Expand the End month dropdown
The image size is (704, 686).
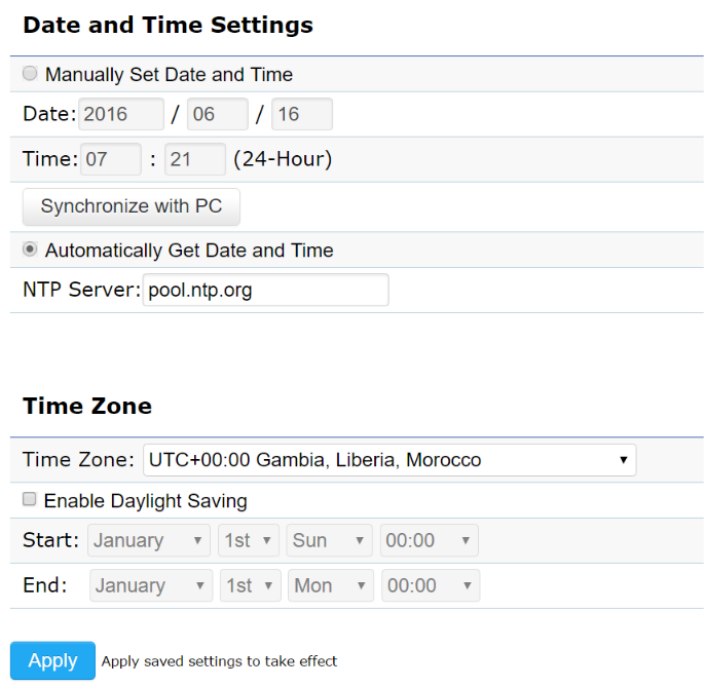[x=151, y=586]
